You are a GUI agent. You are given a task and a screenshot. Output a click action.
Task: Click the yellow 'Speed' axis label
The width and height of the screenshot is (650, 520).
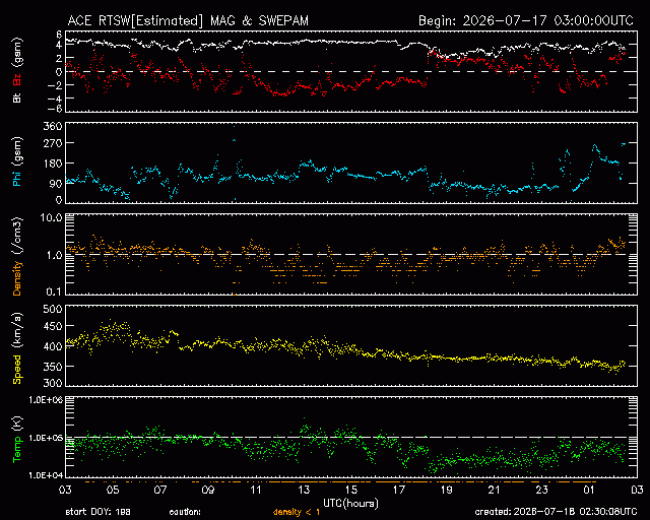coord(17,370)
